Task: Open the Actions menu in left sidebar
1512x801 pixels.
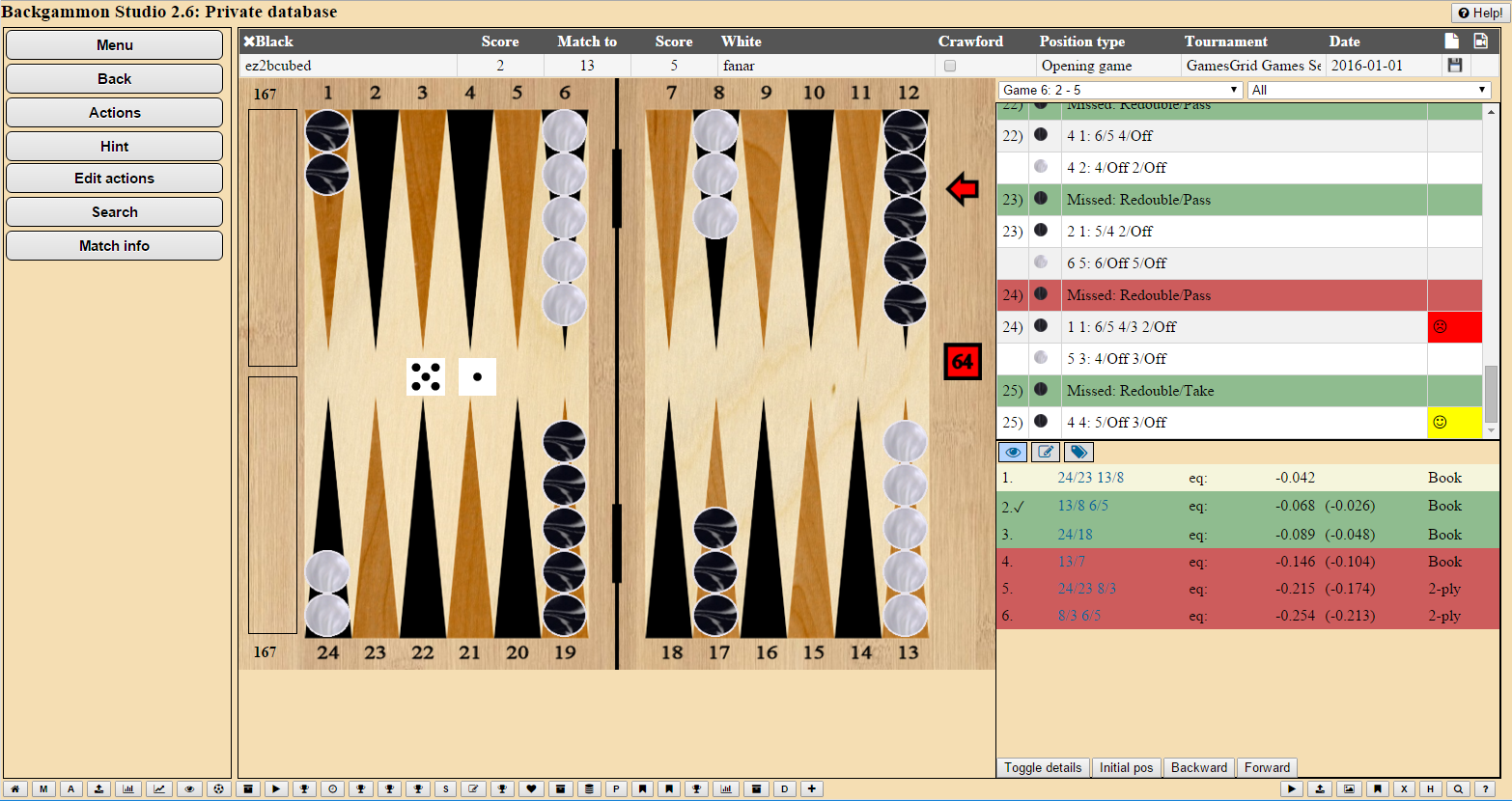Action: click(115, 113)
